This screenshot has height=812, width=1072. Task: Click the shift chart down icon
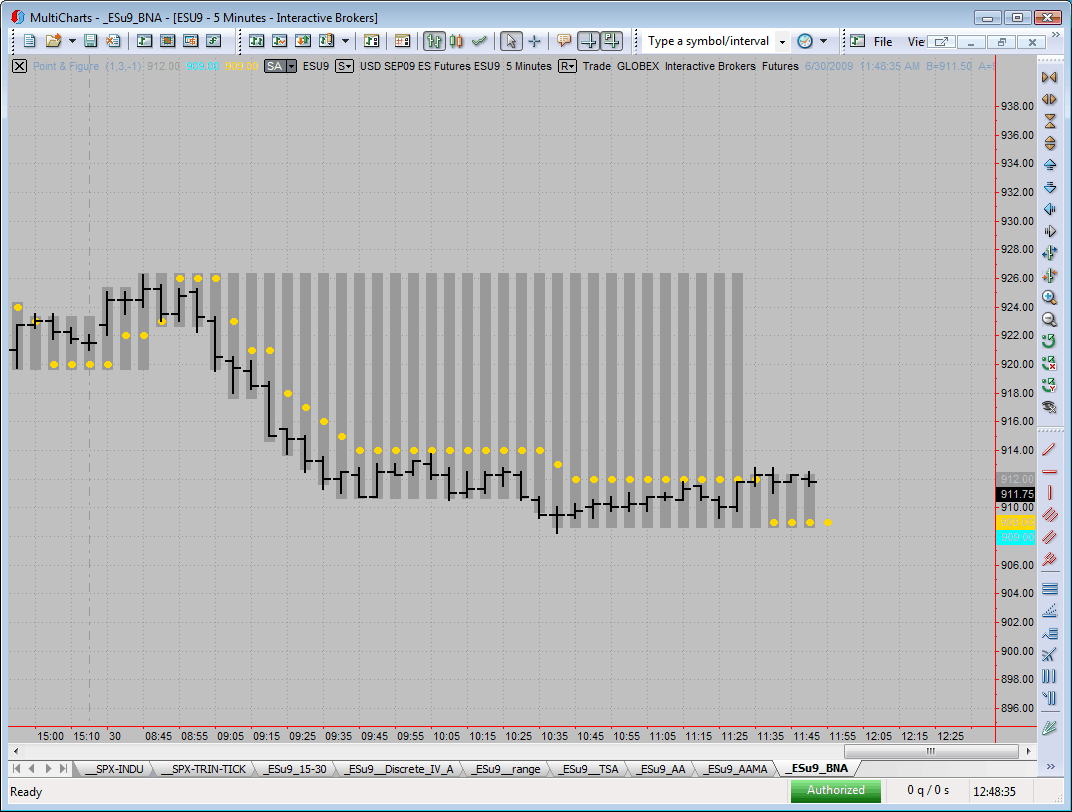1049,187
